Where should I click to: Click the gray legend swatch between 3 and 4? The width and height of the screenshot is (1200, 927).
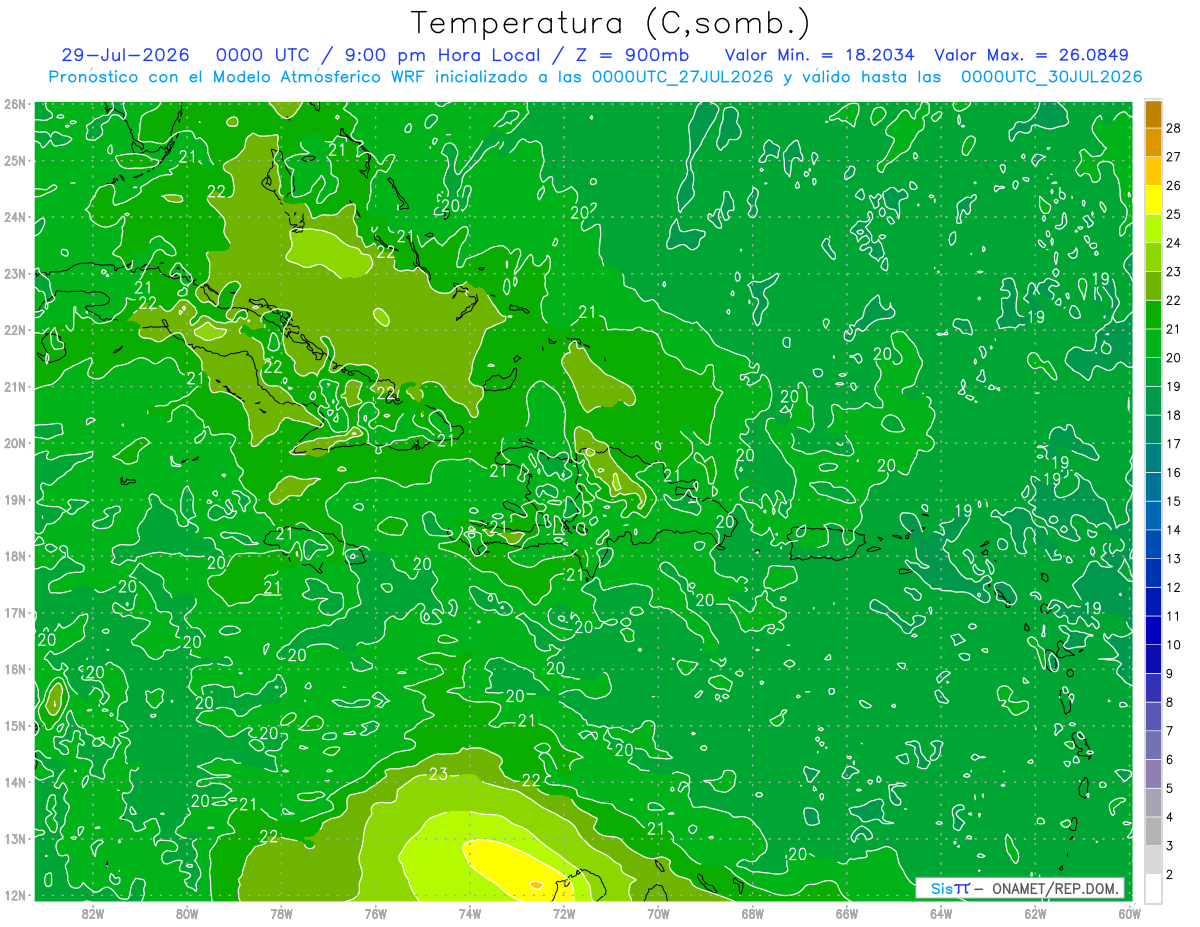[x=1153, y=831]
